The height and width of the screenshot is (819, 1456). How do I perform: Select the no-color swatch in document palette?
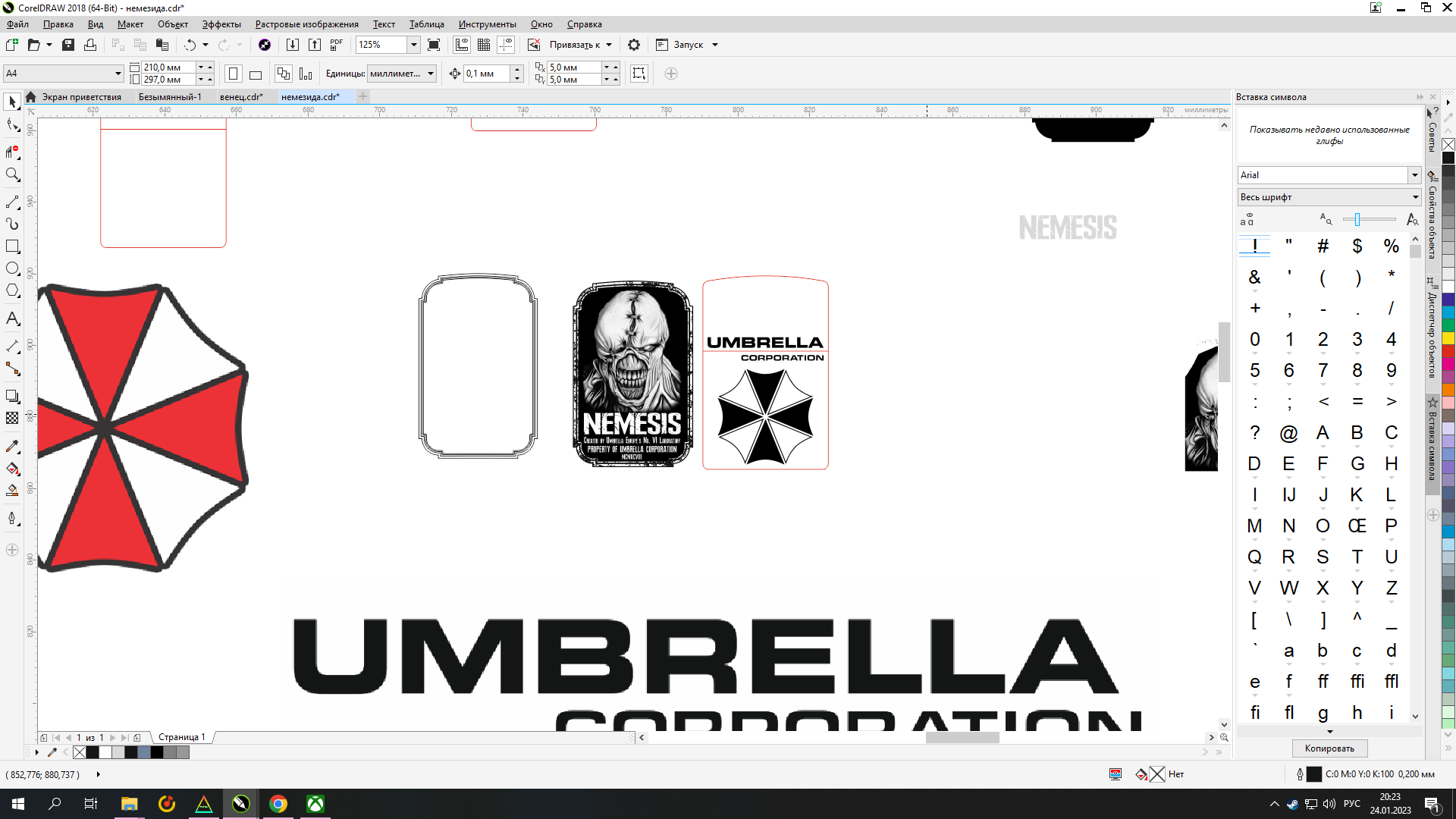80,752
